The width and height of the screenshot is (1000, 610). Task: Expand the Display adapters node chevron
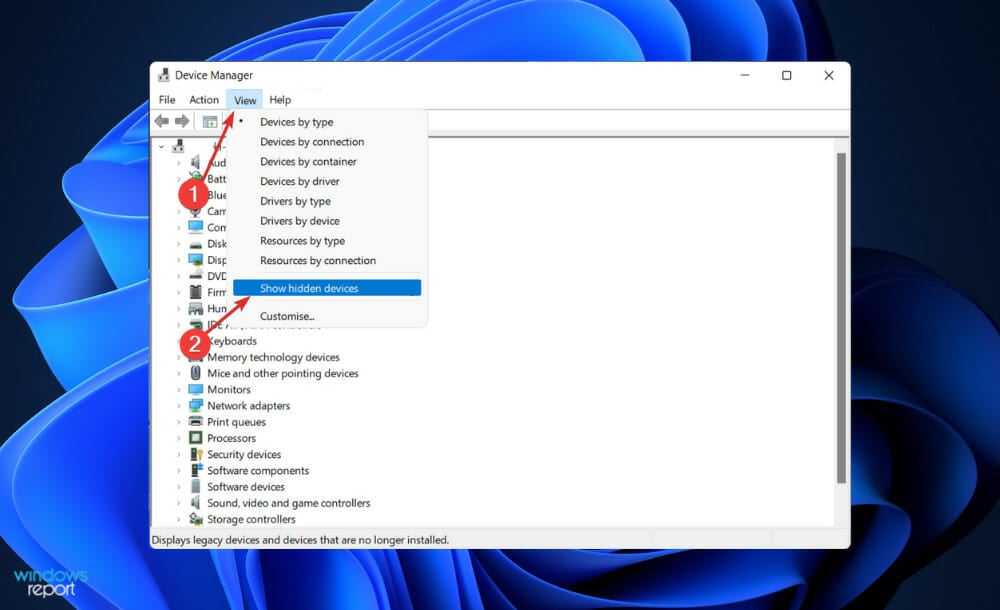(x=179, y=260)
